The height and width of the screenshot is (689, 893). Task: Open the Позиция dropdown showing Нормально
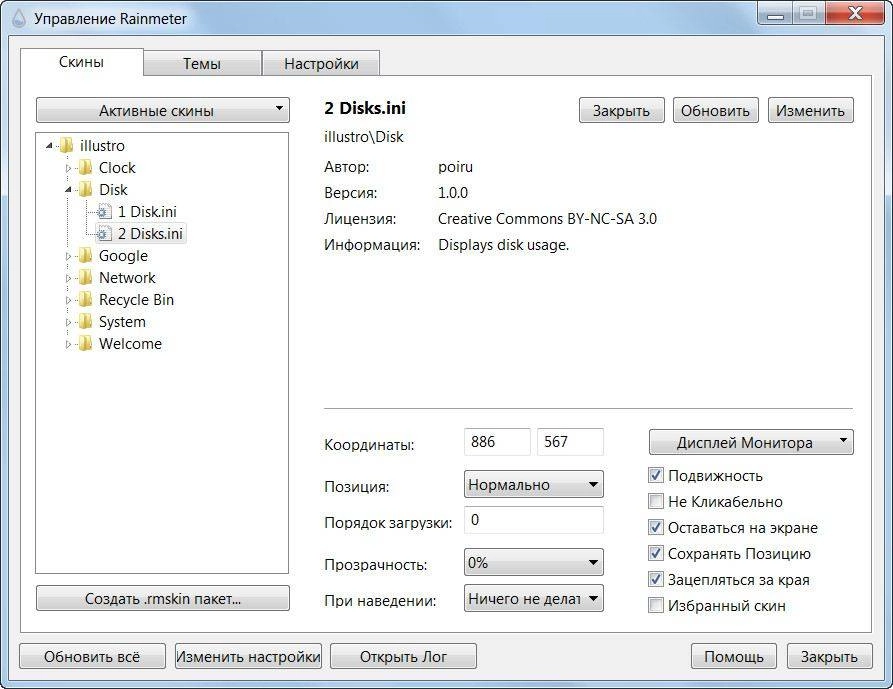(534, 485)
